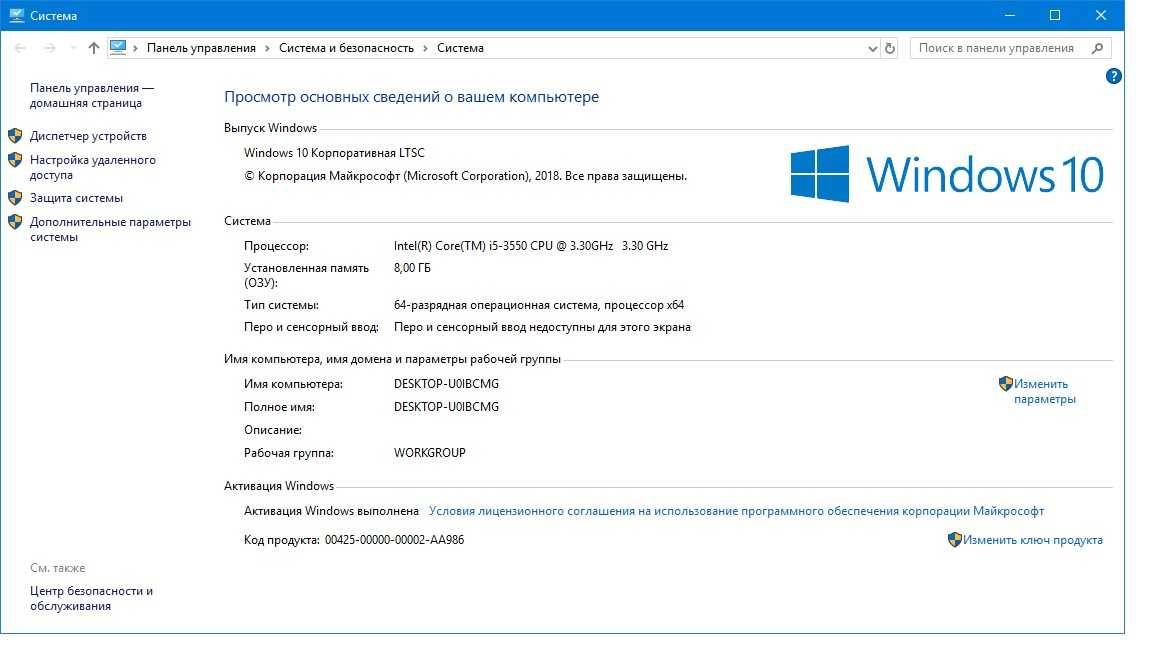
Task: Open recent locations dropdown next to Forward
Action: [73, 48]
